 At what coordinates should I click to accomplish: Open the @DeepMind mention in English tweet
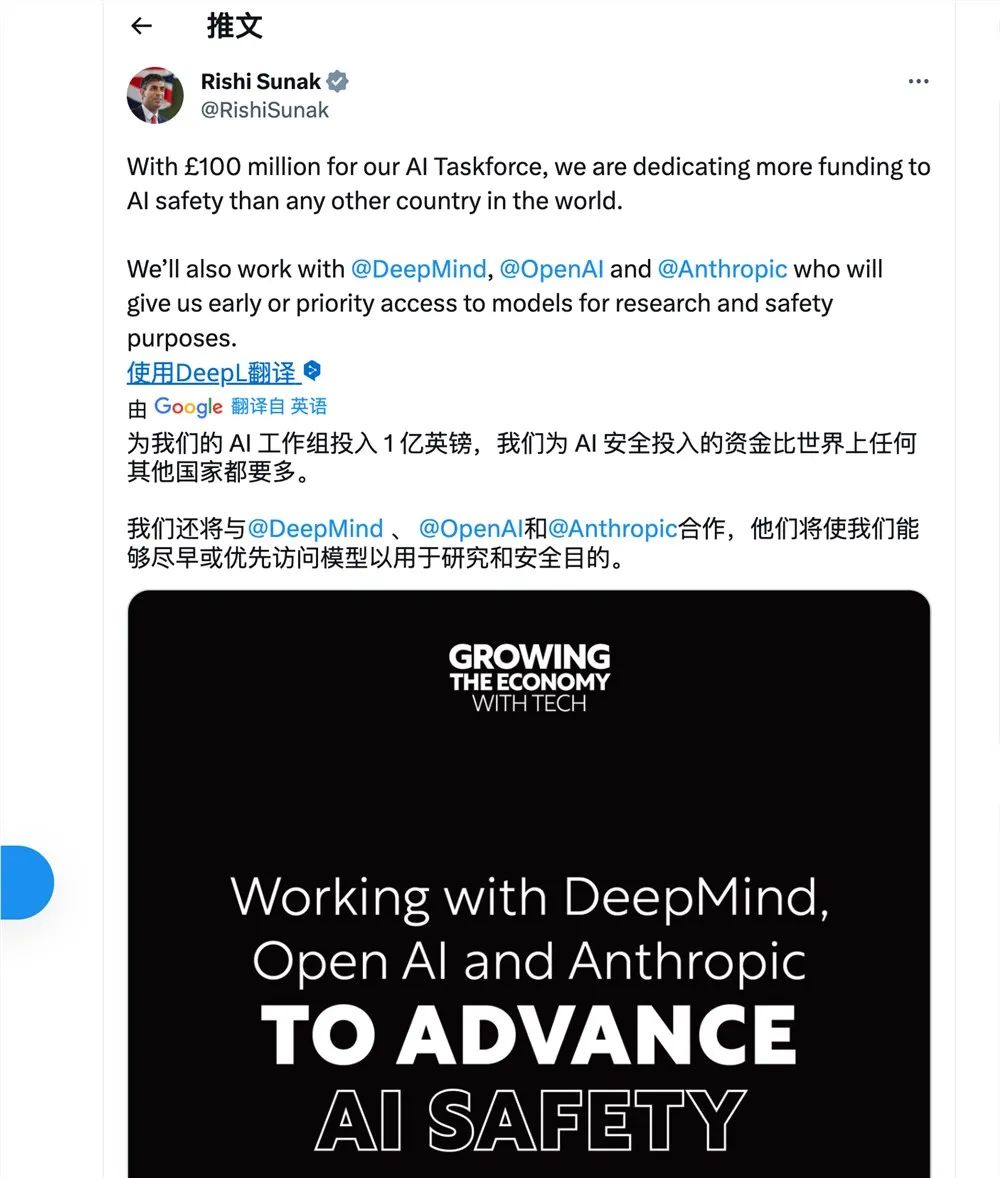[418, 269]
